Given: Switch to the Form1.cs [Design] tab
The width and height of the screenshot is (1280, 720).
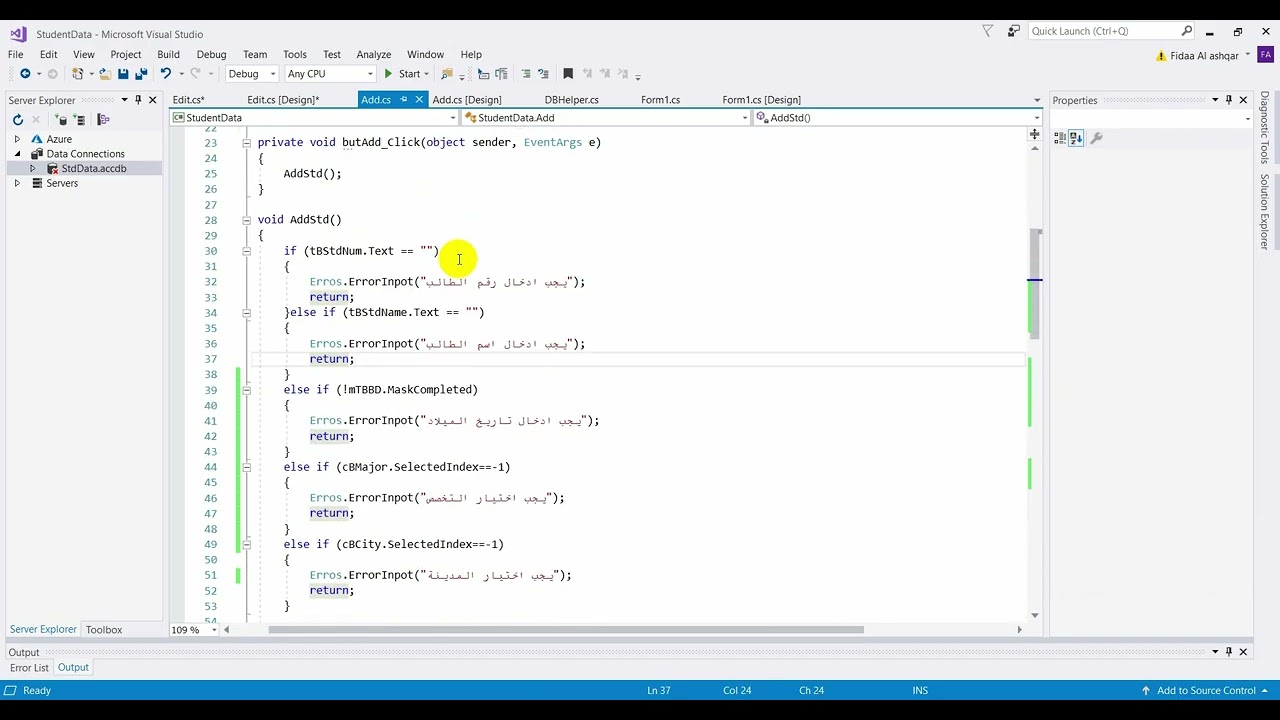Looking at the screenshot, I should (x=761, y=100).
